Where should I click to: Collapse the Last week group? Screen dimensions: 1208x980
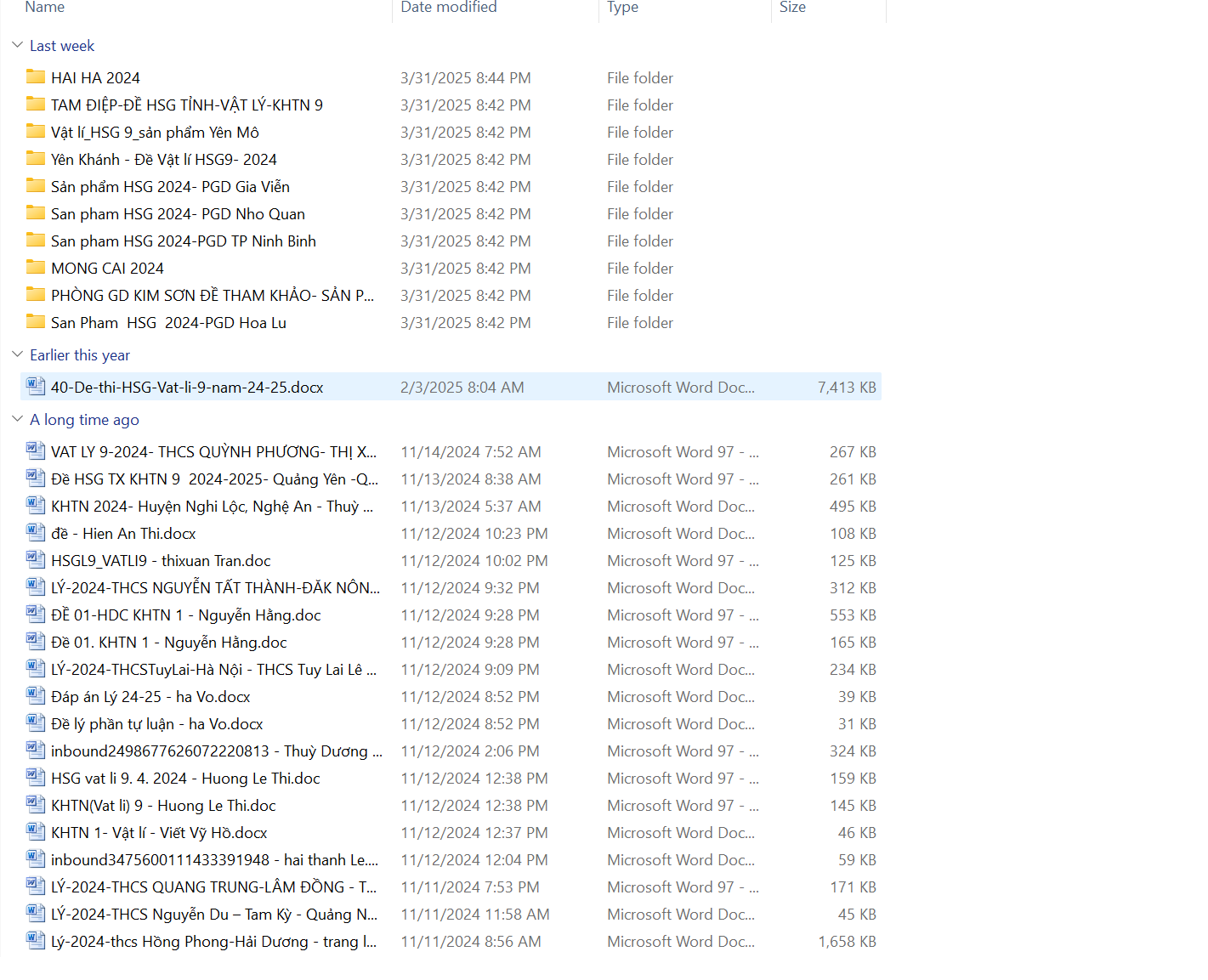[18, 45]
